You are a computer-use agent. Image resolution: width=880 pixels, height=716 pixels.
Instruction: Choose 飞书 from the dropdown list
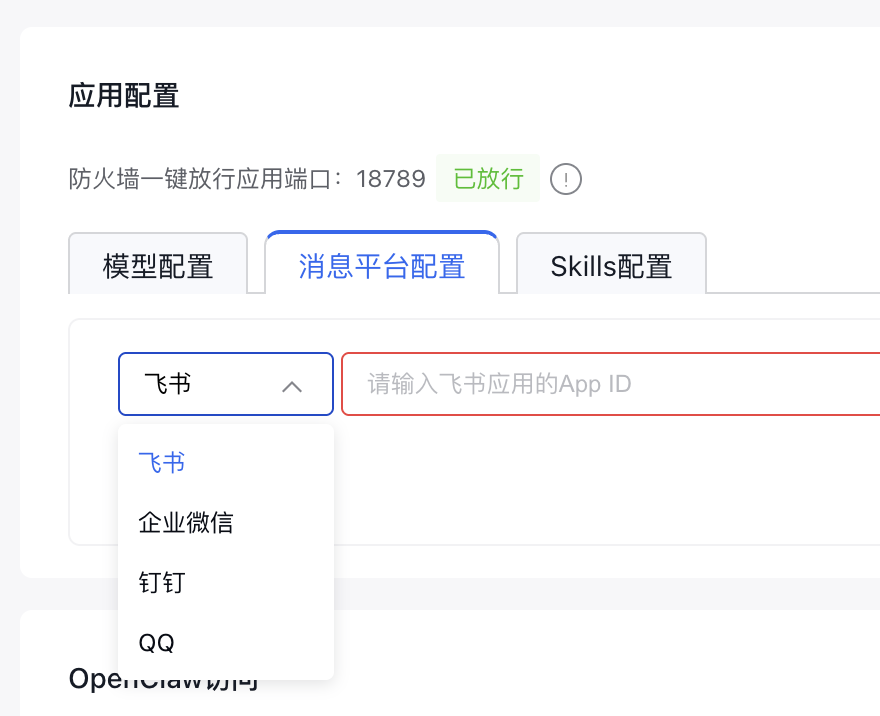[x=162, y=463]
